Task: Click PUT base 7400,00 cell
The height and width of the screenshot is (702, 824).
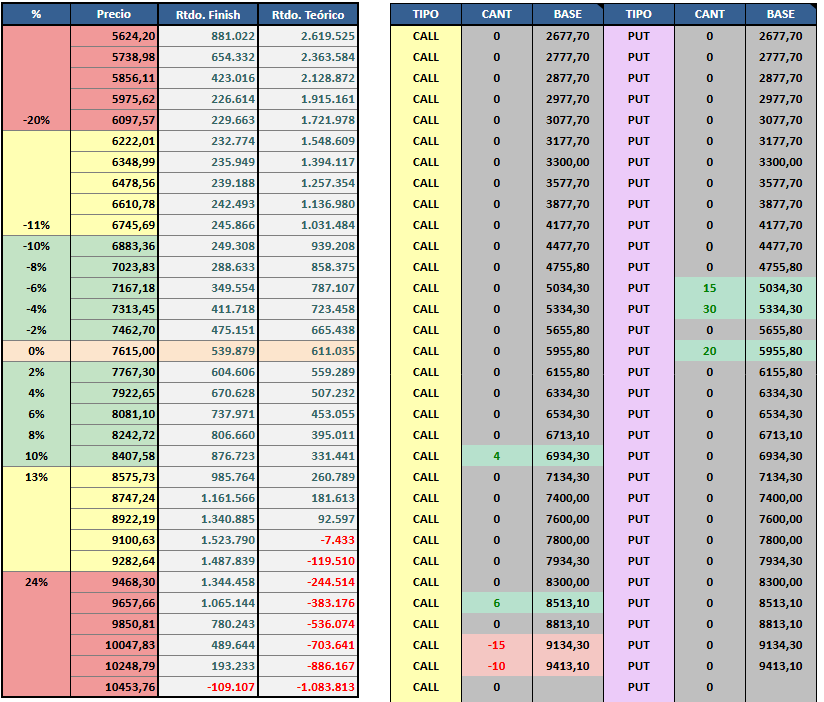Action: [x=780, y=498]
